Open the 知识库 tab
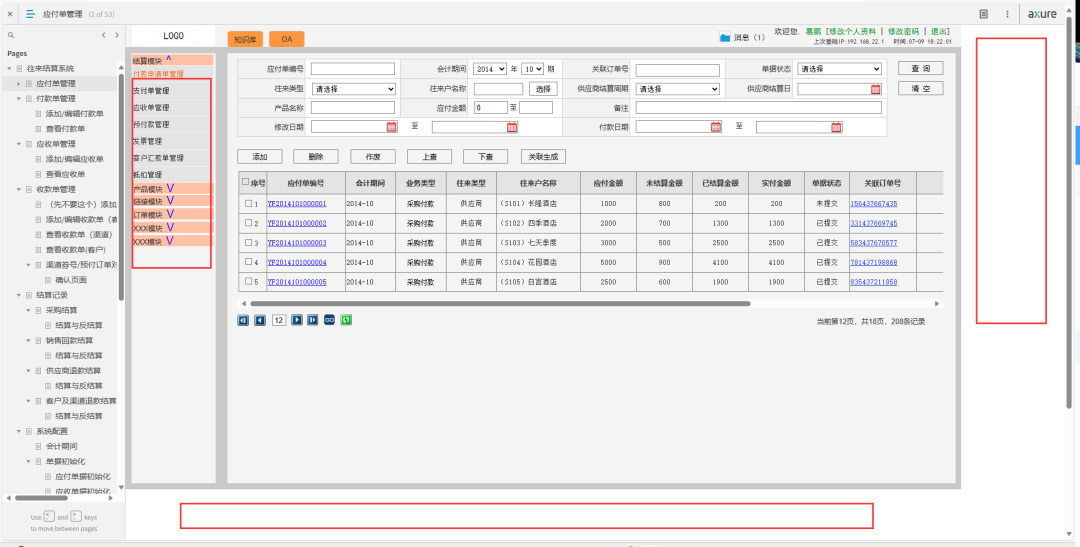 pyautogui.click(x=245, y=39)
